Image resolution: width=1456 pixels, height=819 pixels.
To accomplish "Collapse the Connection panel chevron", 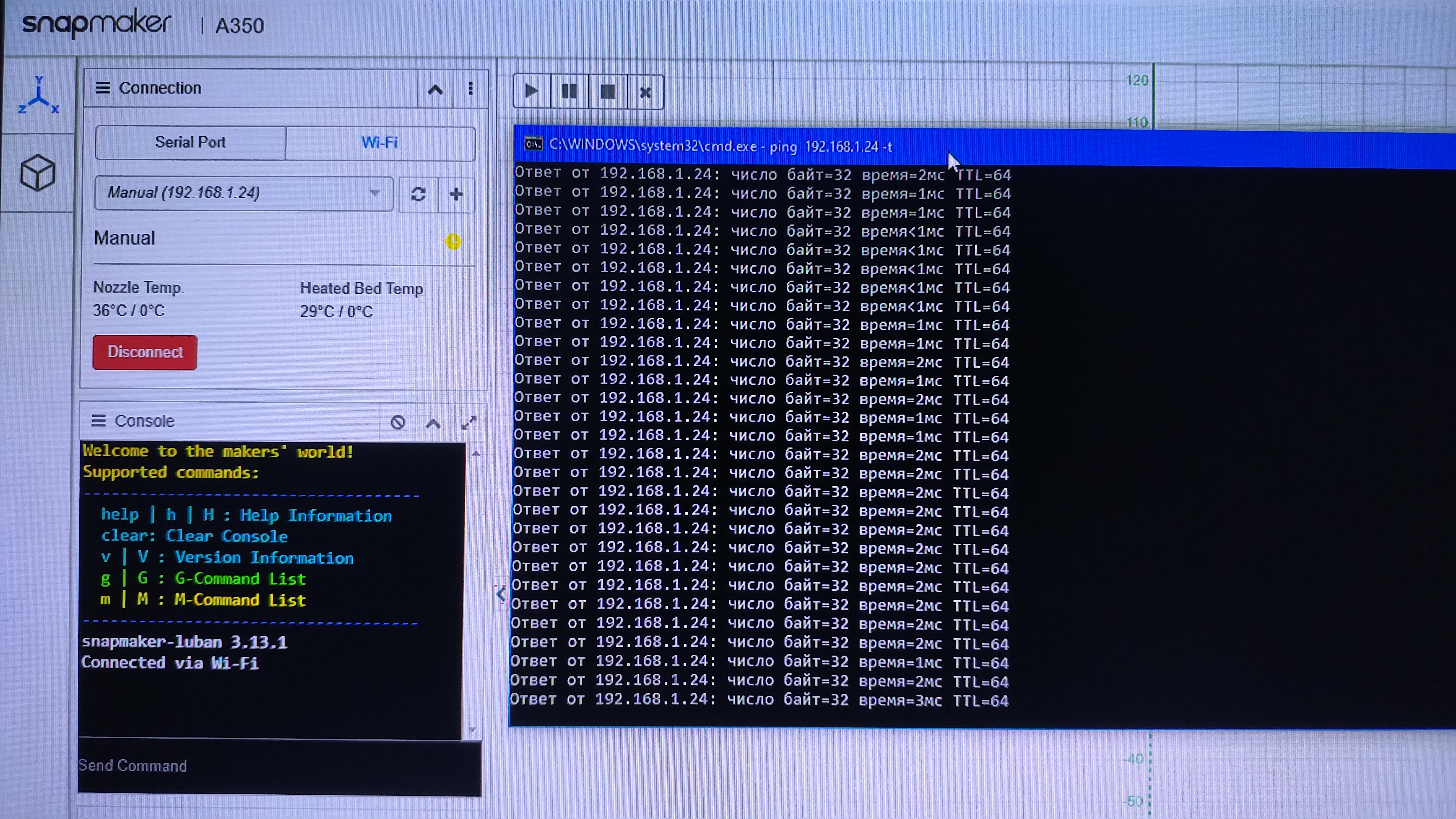I will [x=435, y=89].
